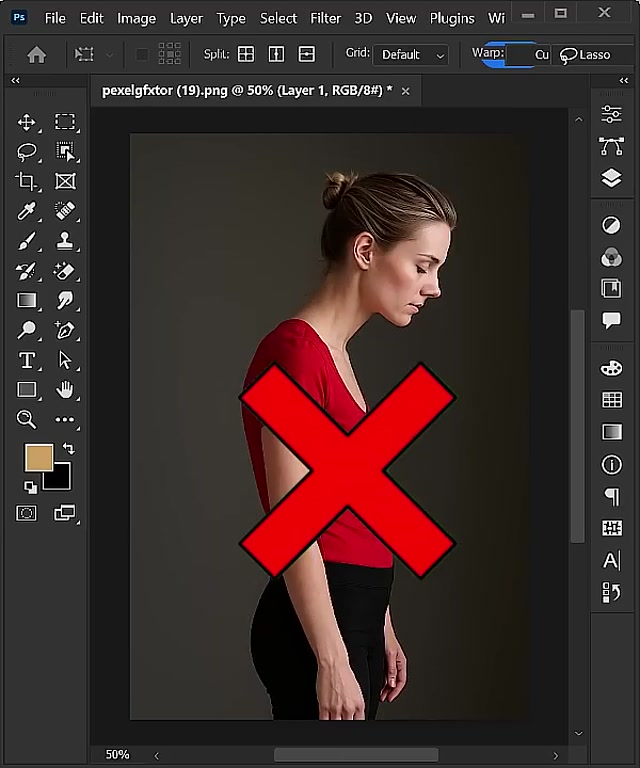
Task: Open the Filter menu
Action: click(x=325, y=18)
